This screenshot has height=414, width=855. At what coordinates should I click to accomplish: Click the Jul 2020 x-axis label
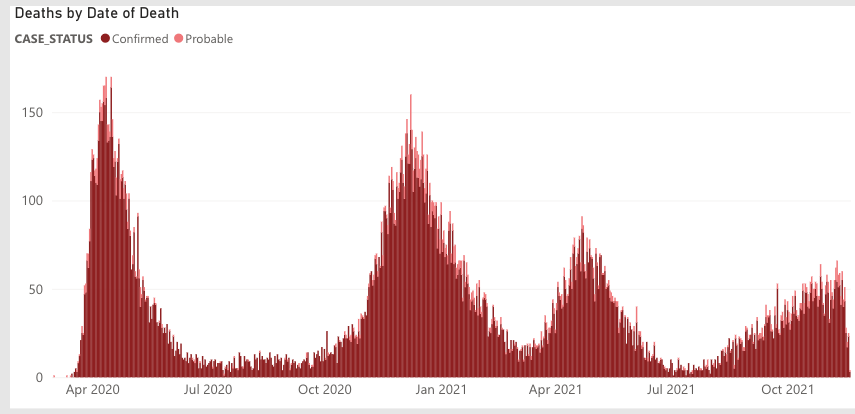208,389
